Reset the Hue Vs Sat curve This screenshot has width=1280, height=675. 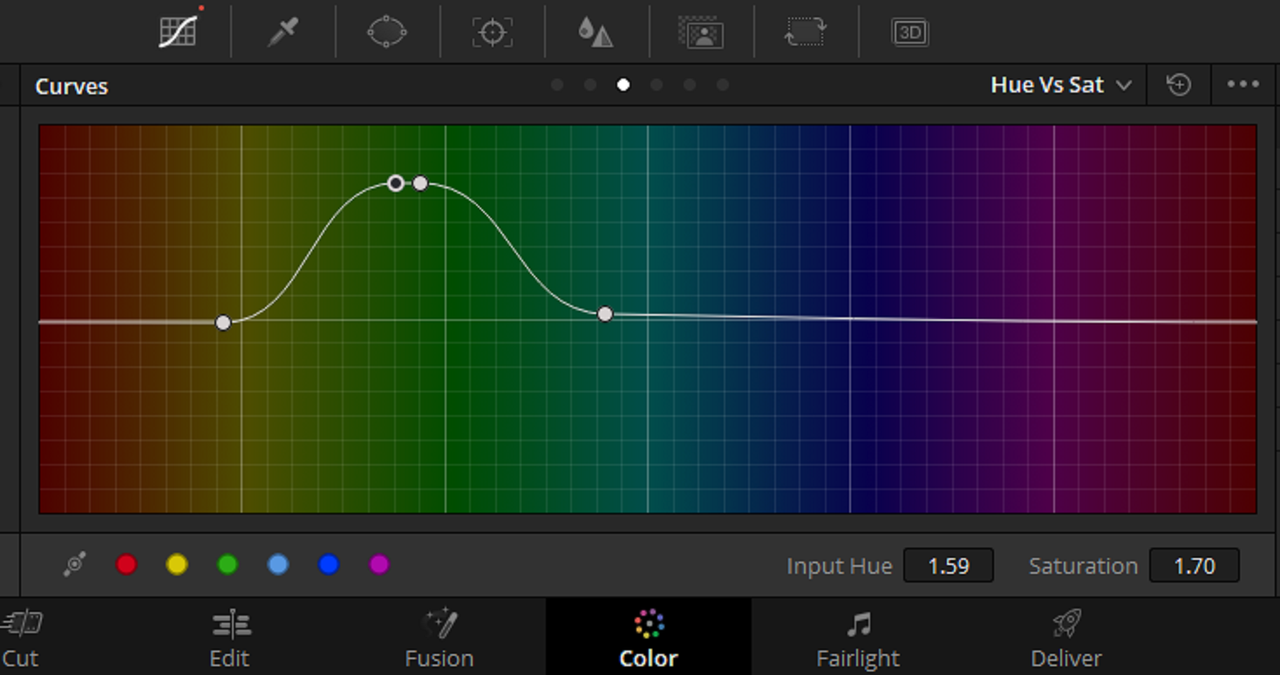1179,85
